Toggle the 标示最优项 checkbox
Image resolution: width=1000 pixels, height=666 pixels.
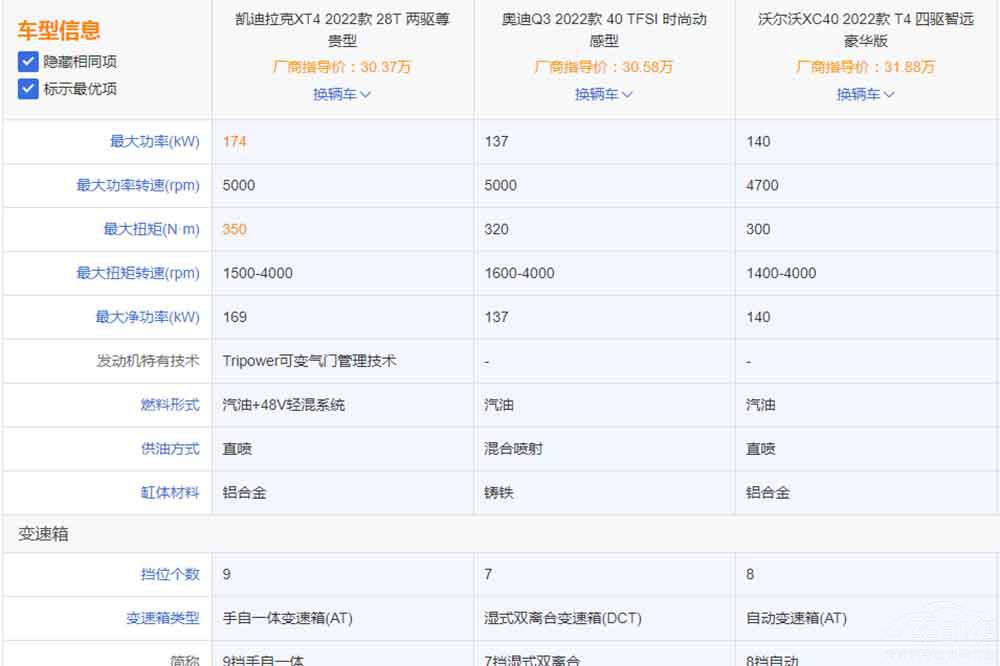tap(28, 88)
